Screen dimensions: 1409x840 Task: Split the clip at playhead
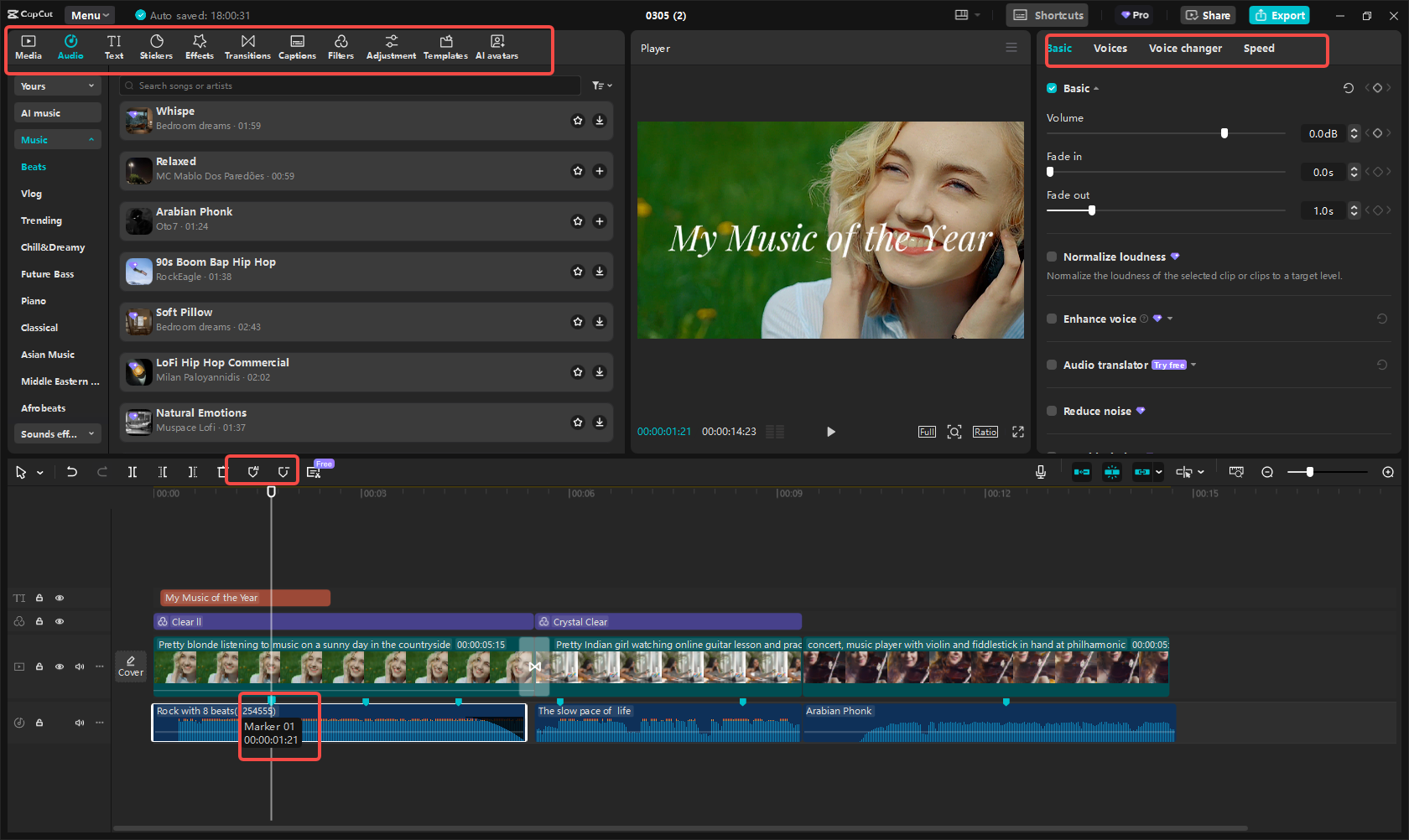point(132,471)
